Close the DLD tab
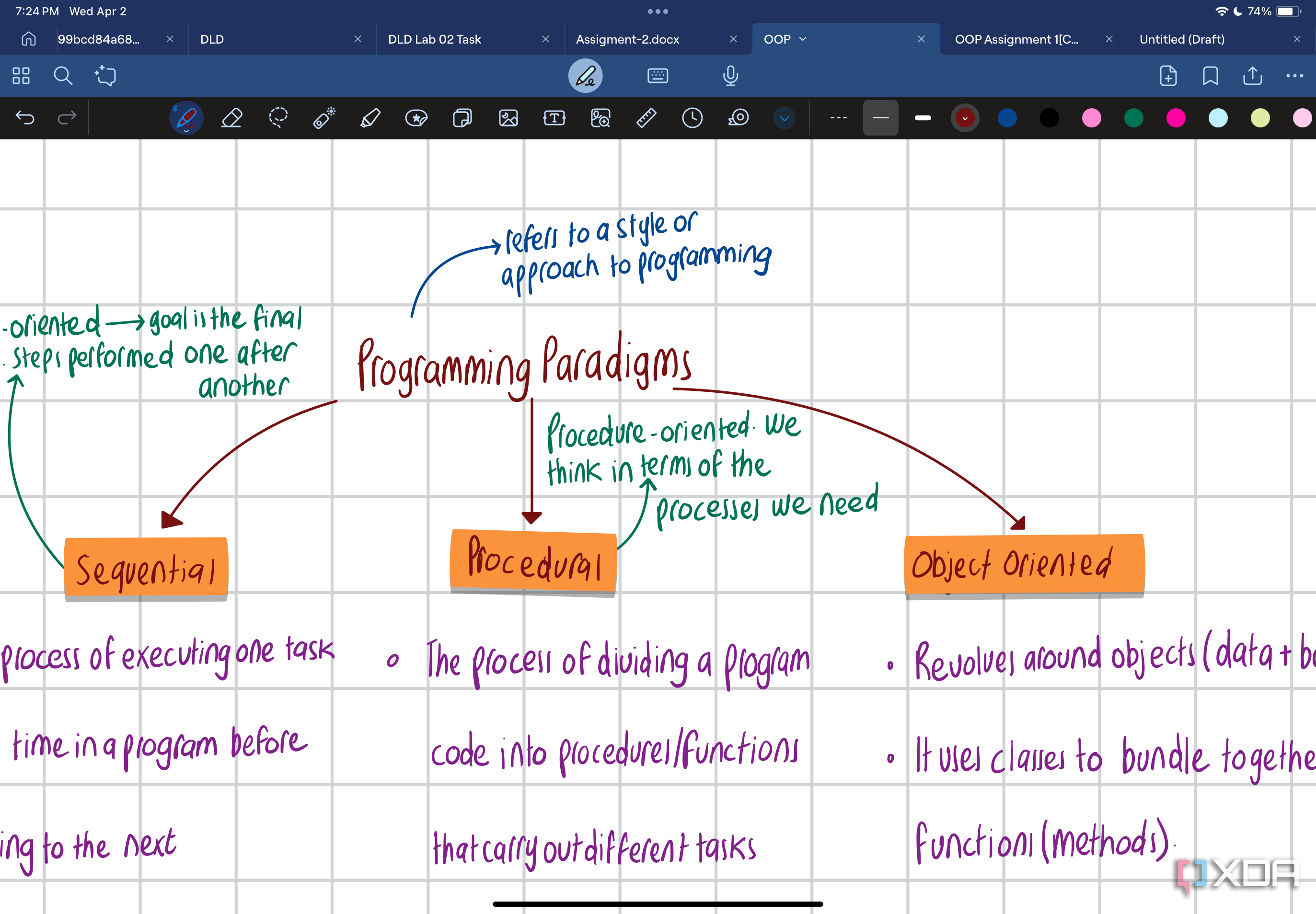1316x914 pixels. (358, 39)
